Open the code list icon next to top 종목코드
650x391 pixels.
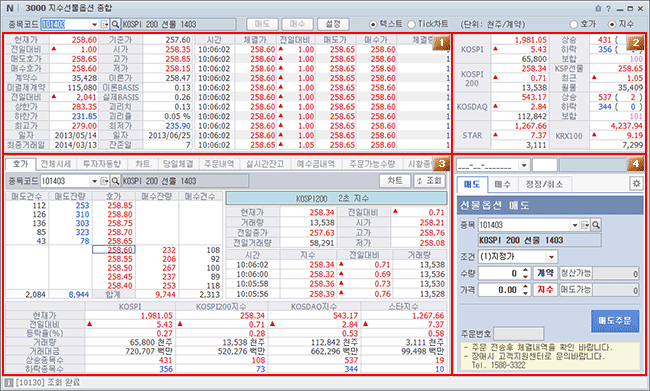tap(105, 24)
